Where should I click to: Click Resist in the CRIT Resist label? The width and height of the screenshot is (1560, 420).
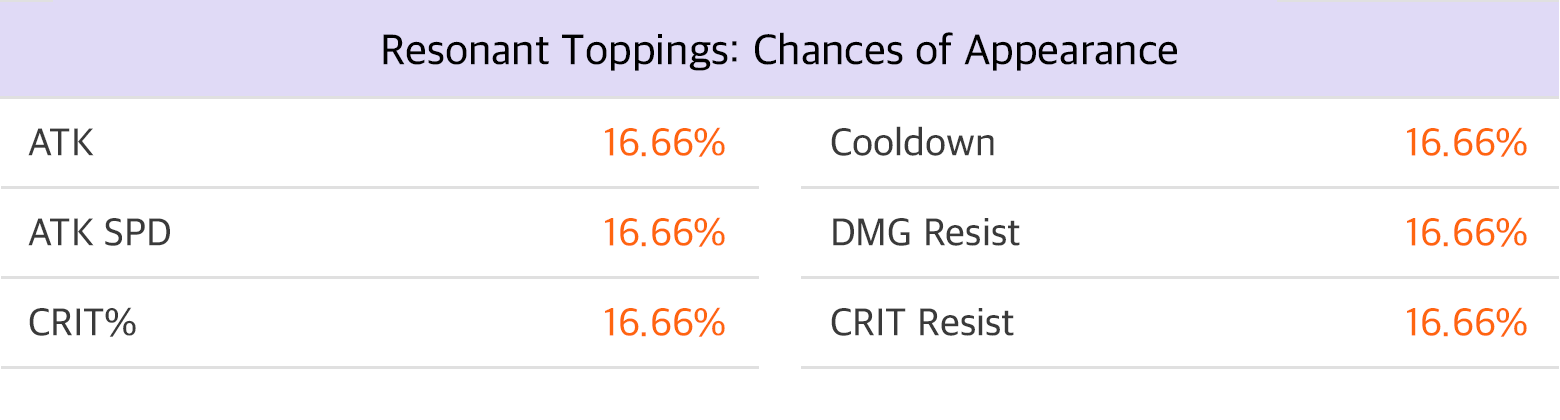966,324
